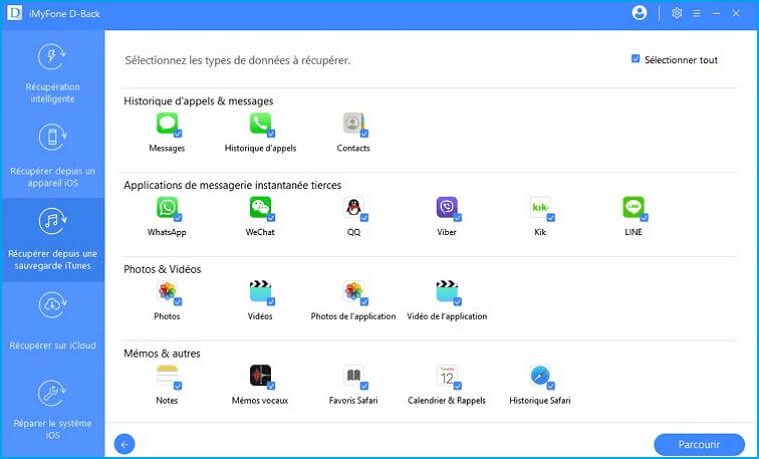Image resolution: width=759 pixels, height=459 pixels.
Task: Open the user account profile icon
Action: (x=640, y=13)
